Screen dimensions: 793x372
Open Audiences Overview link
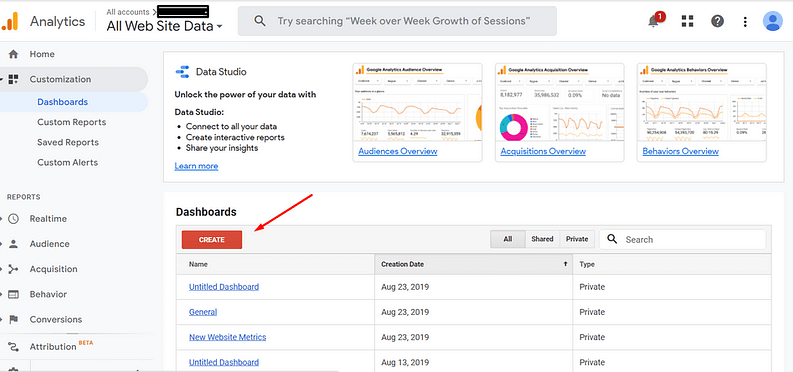coord(398,151)
